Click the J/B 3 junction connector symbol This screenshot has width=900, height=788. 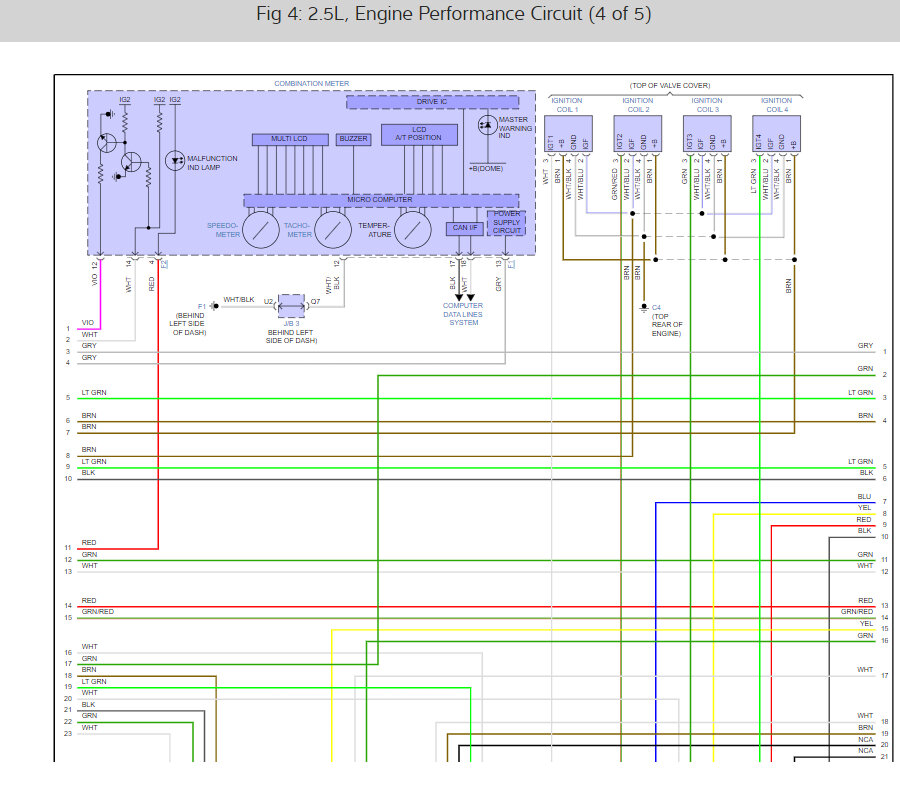tap(291, 306)
